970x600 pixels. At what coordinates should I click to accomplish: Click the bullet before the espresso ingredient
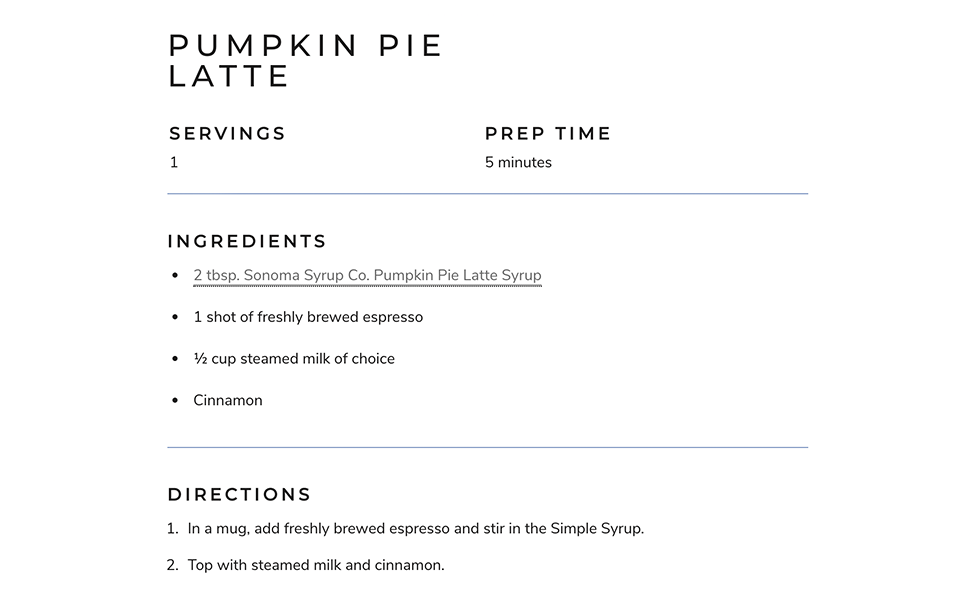point(175,317)
